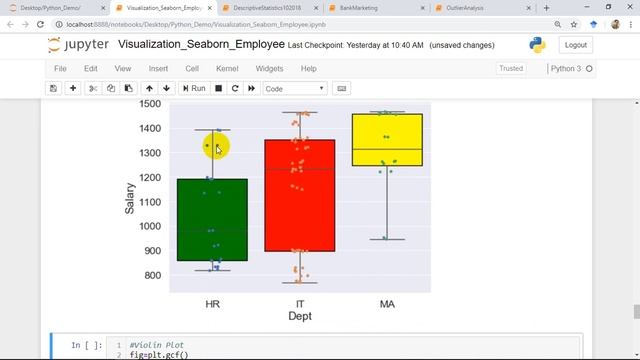
Task: Open the zoom magnifier icon in the address bar
Action: (558, 24)
